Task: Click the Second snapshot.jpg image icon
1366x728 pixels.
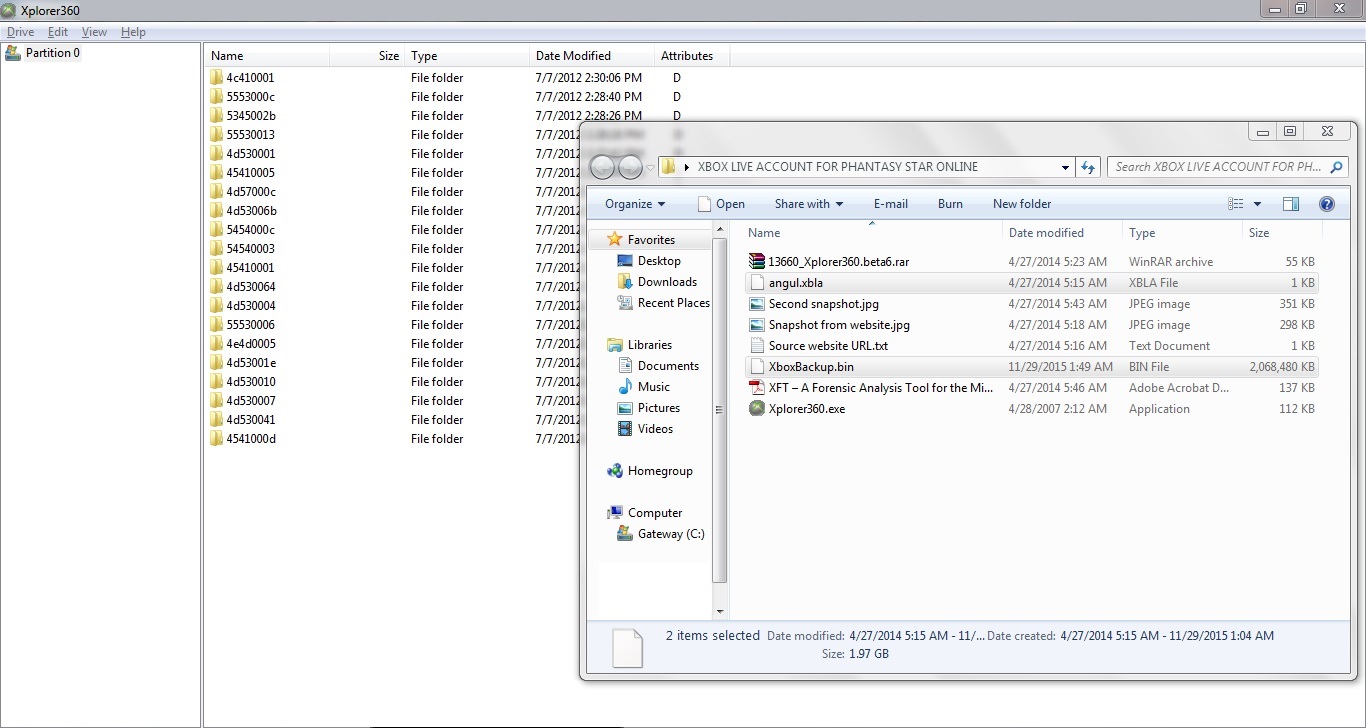Action: tap(757, 303)
